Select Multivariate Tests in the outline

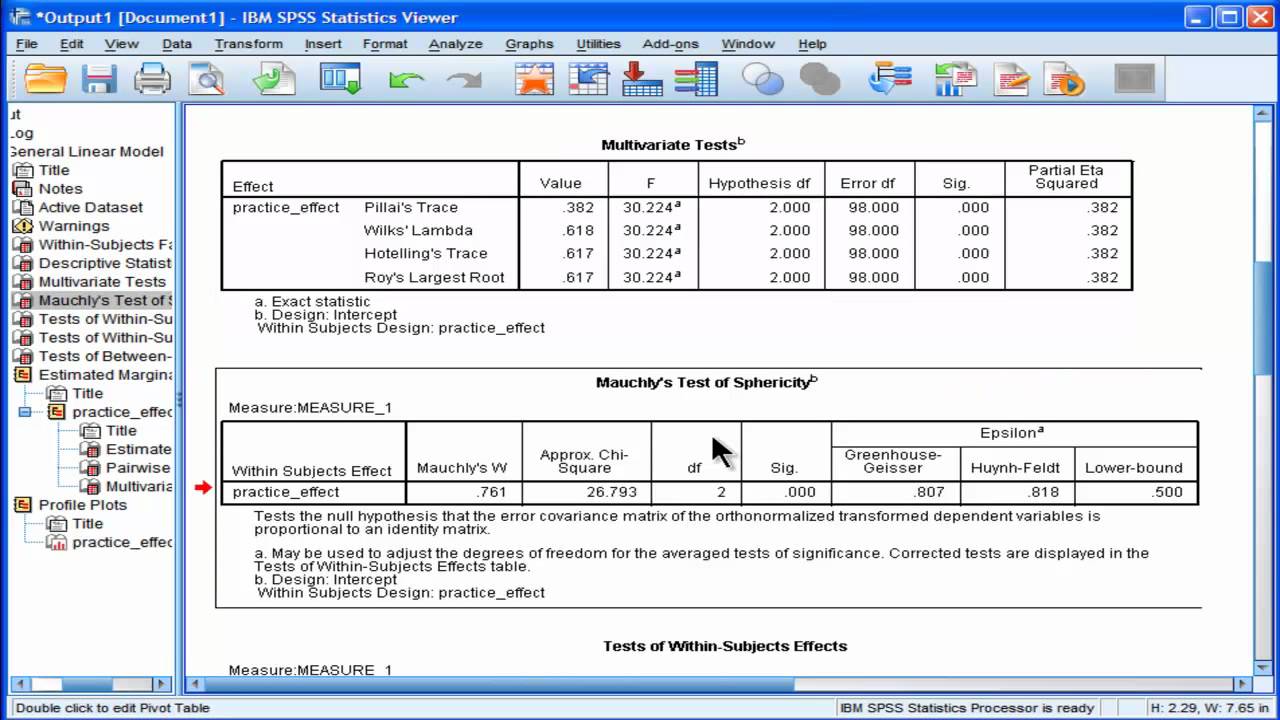[102, 282]
